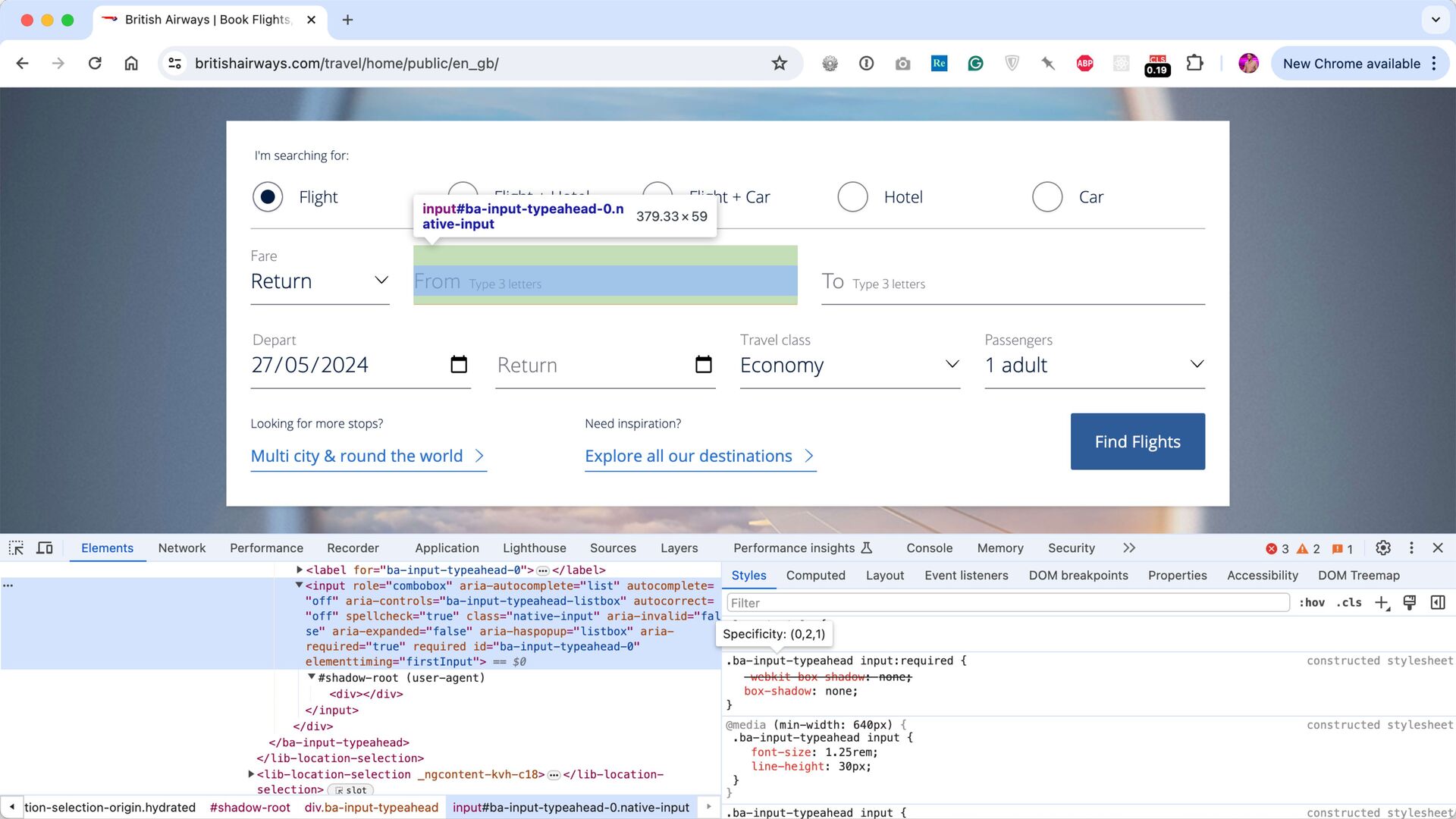This screenshot has width=1456, height=819.
Task: Open the Computed styles tab
Action: (815, 576)
